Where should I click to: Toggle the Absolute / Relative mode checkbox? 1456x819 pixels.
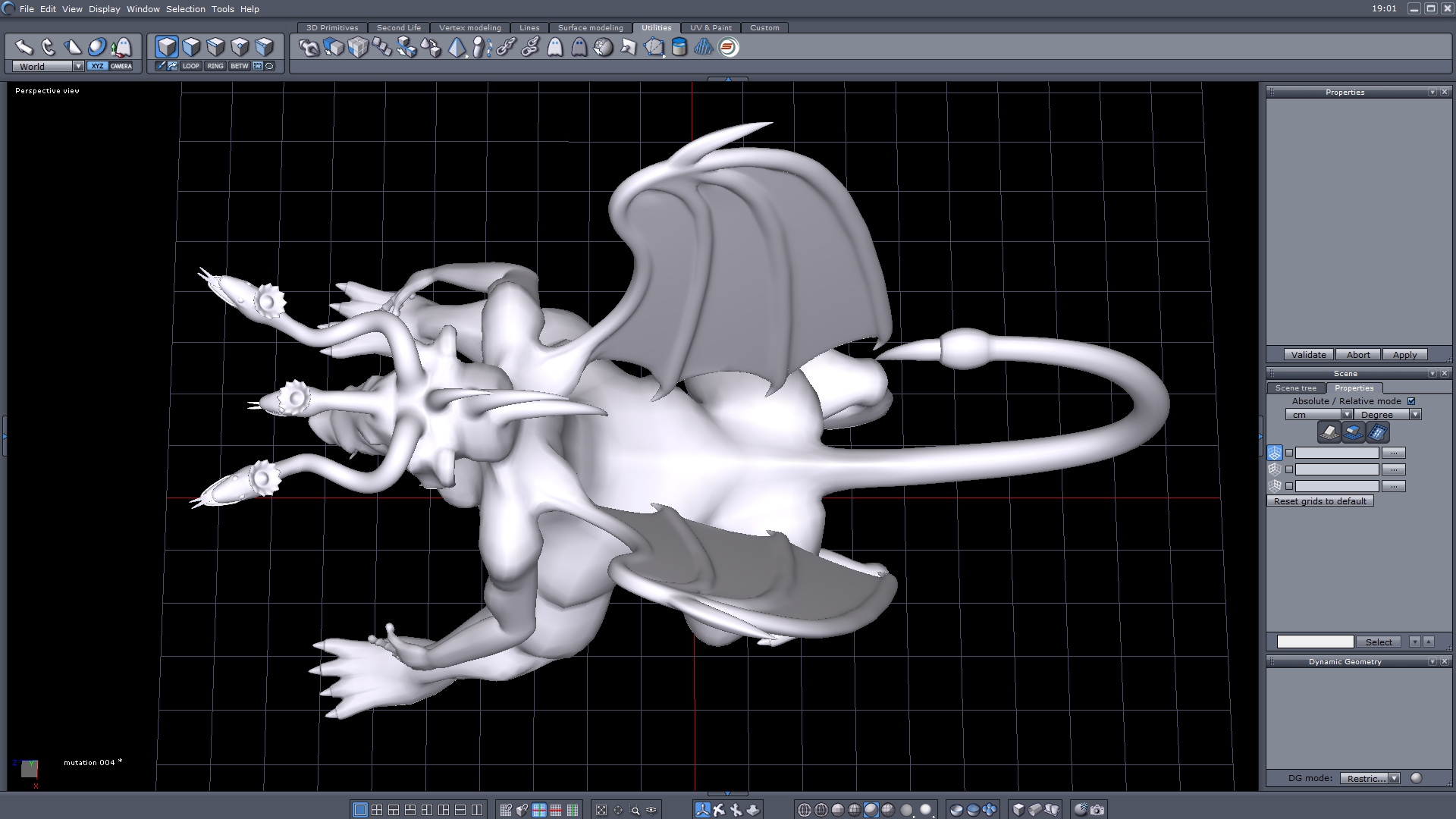[x=1411, y=401]
